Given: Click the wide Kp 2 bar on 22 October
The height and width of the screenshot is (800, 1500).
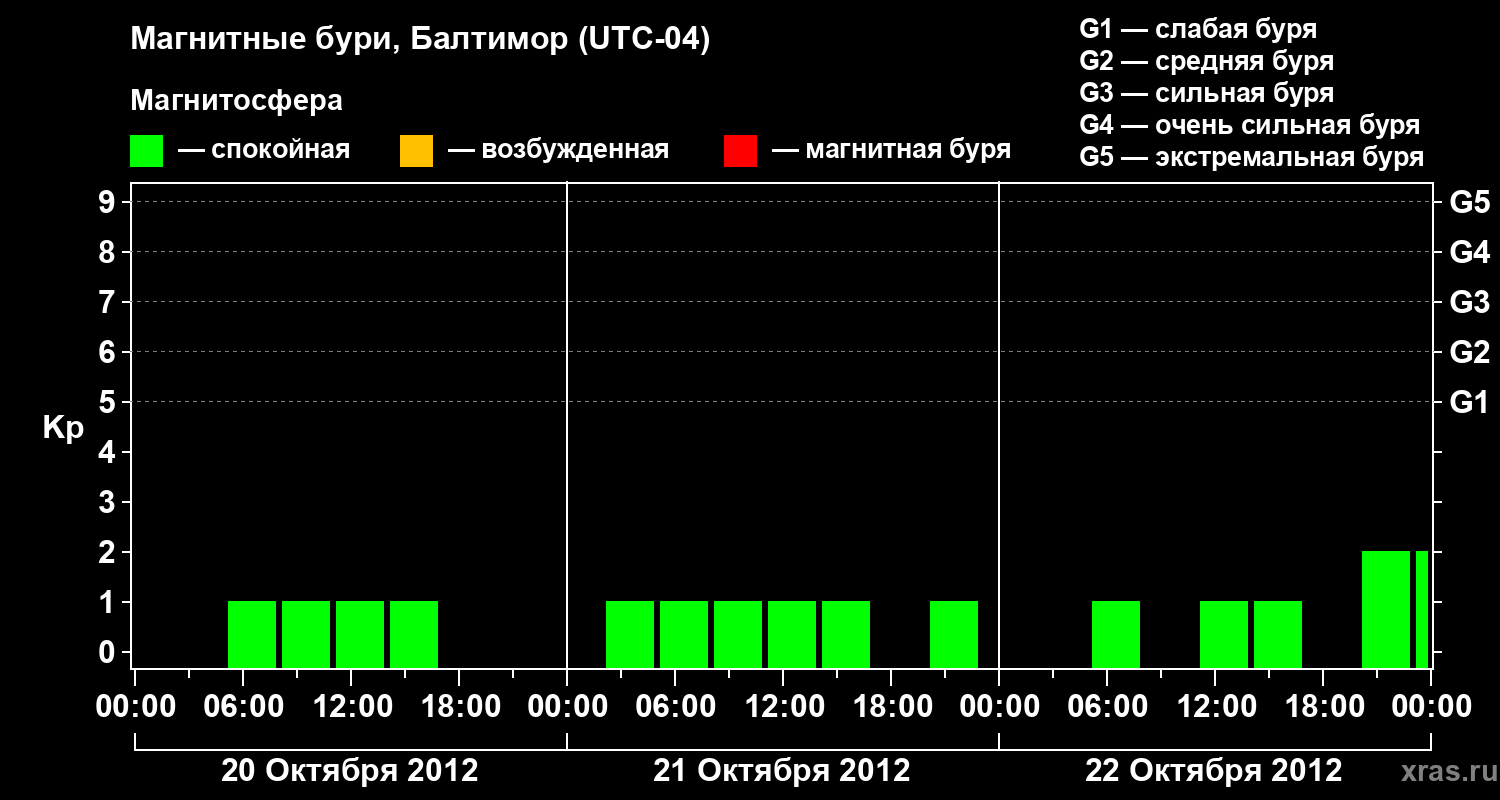Looking at the screenshot, I should (1386, 609).
